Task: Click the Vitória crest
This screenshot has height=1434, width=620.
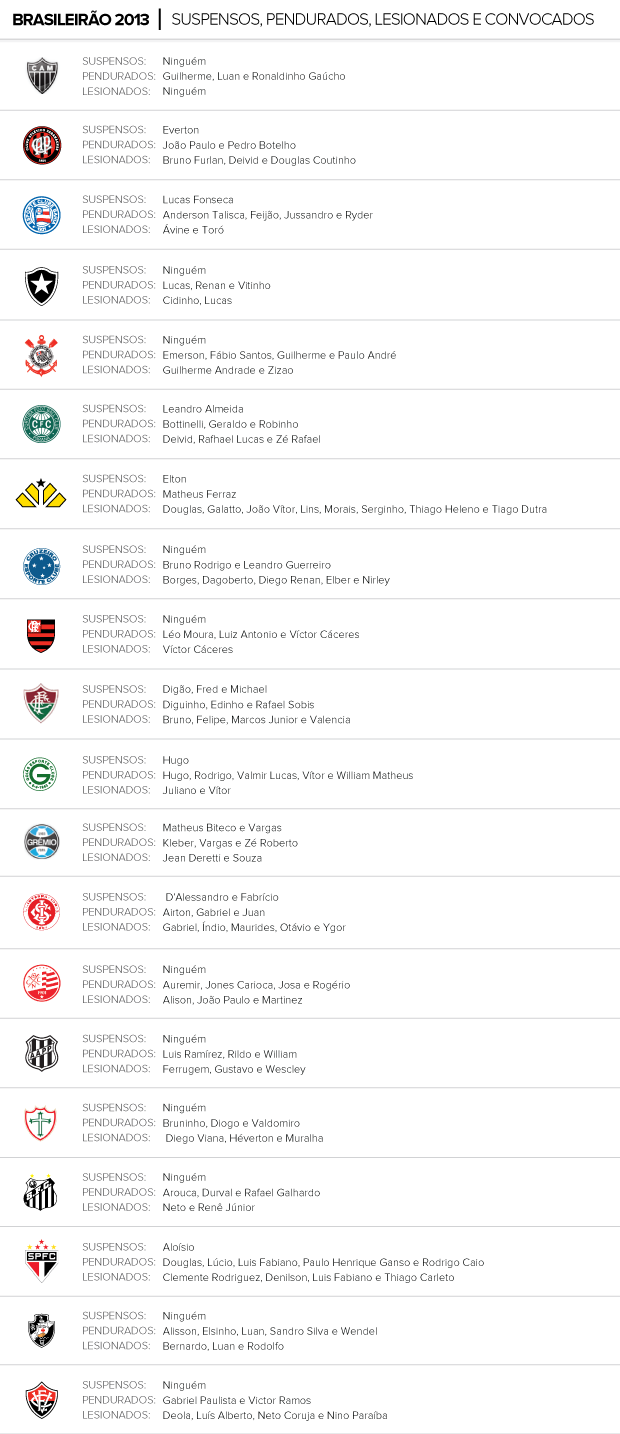Action: (x=42, y=1400)
